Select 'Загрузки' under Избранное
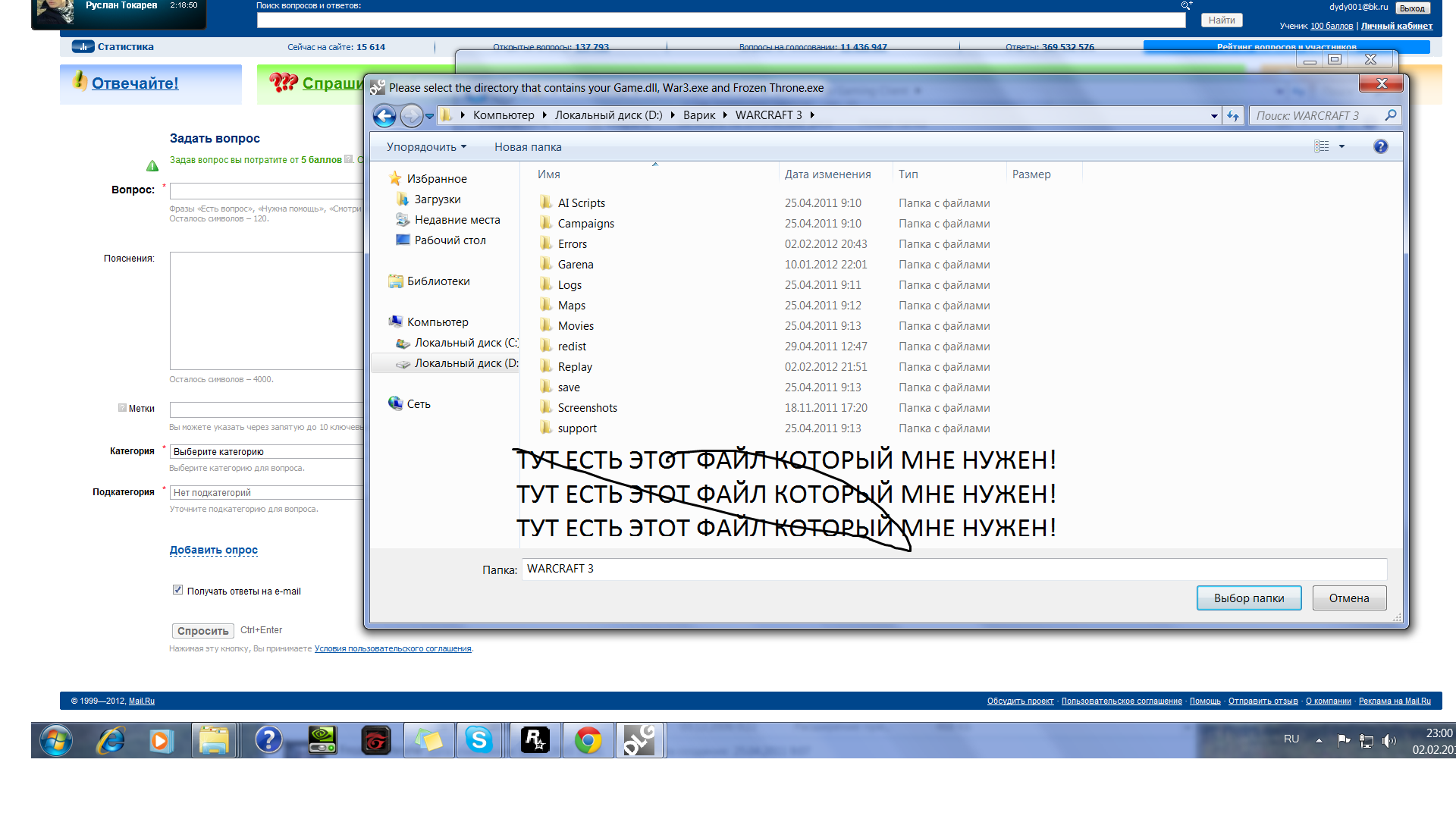This screenshot has height=819, width=1456. [437, 199]
